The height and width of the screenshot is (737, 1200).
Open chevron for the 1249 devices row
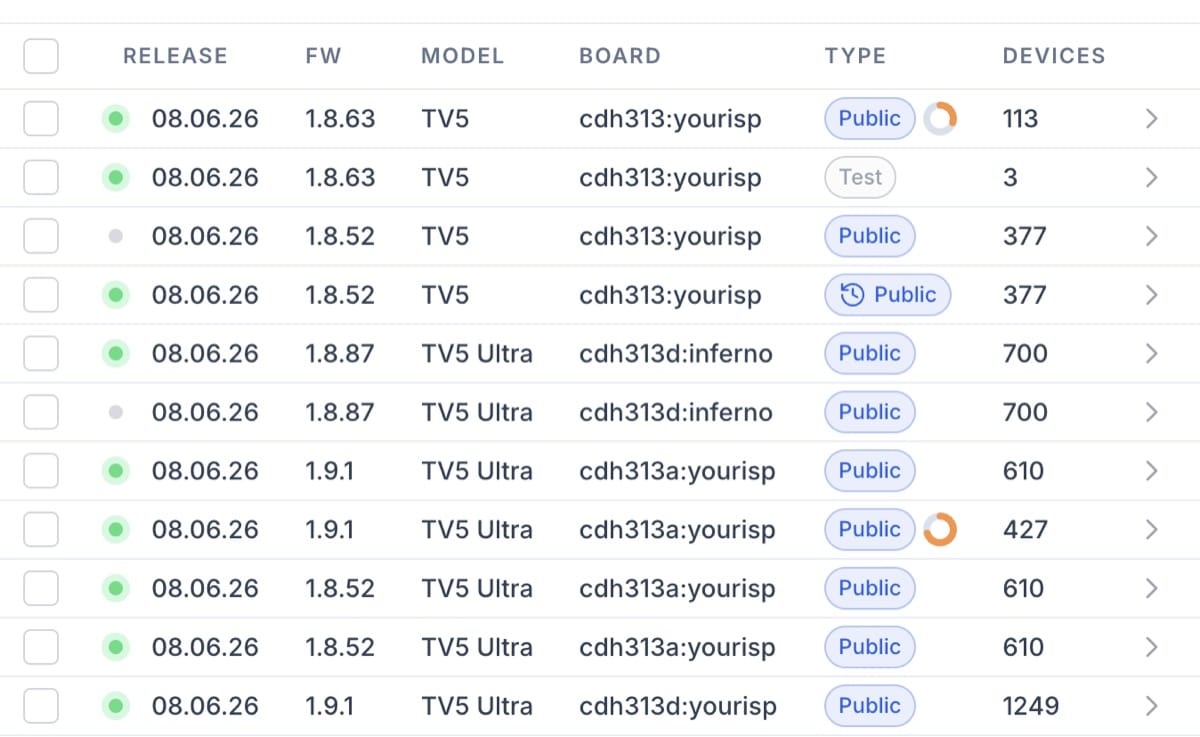click(1151, 706)
